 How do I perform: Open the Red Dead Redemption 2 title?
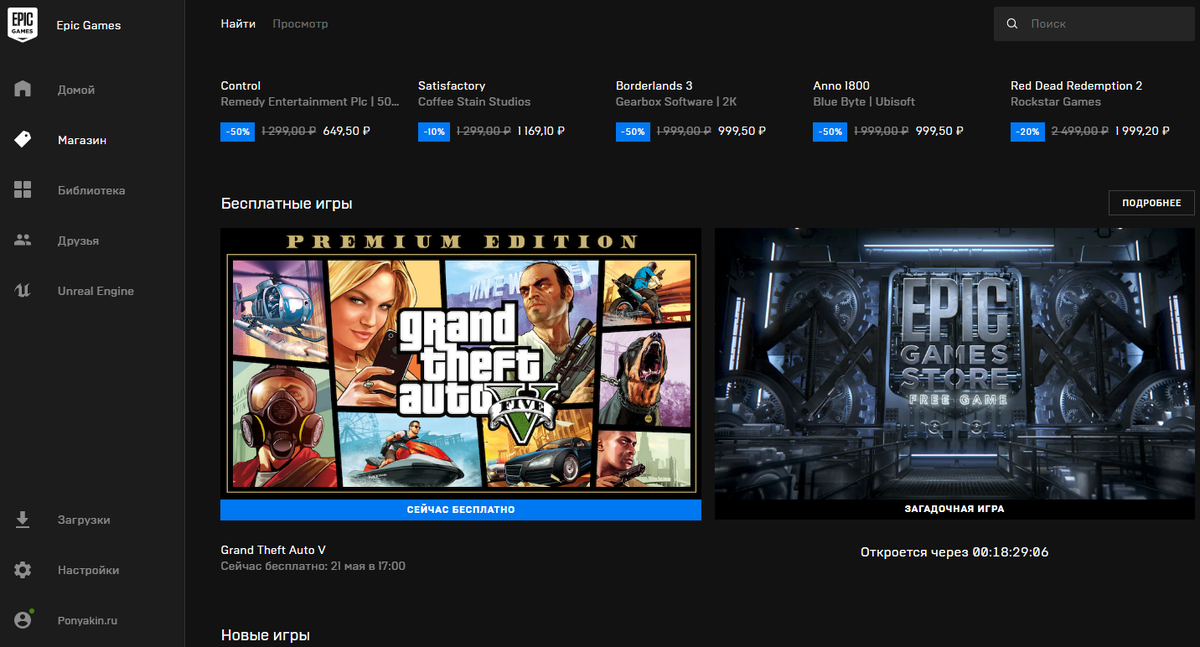coord(1077,86)
